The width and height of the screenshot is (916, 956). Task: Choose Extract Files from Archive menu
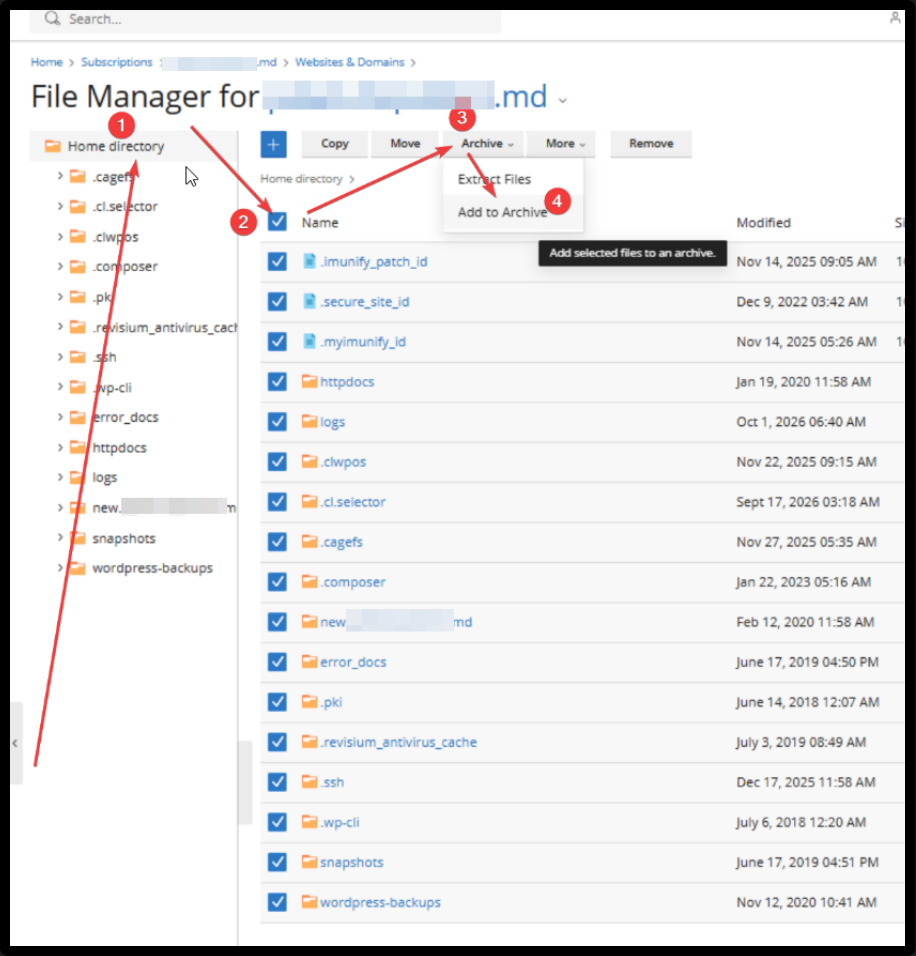click(495, 179)
